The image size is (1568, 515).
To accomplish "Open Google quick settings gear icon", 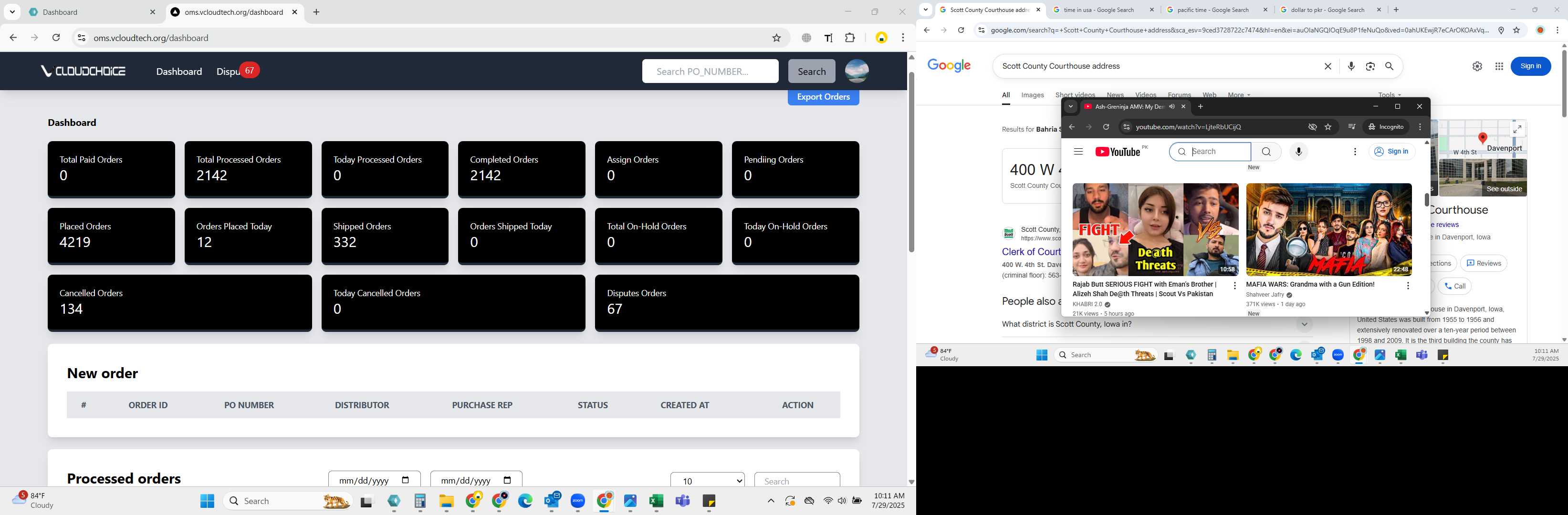I will [x=1477, y=66].
